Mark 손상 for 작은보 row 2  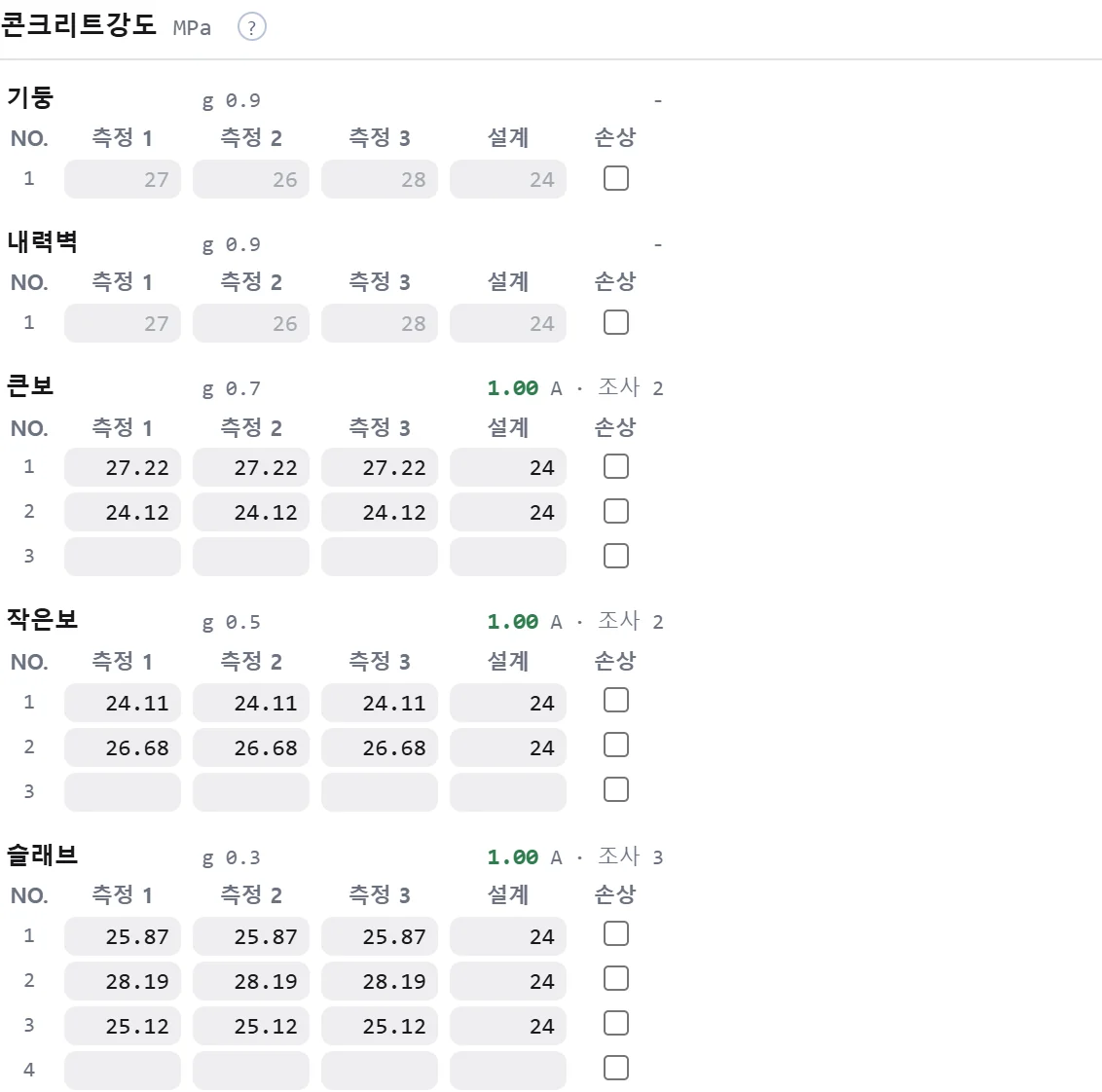click(616, 745)
